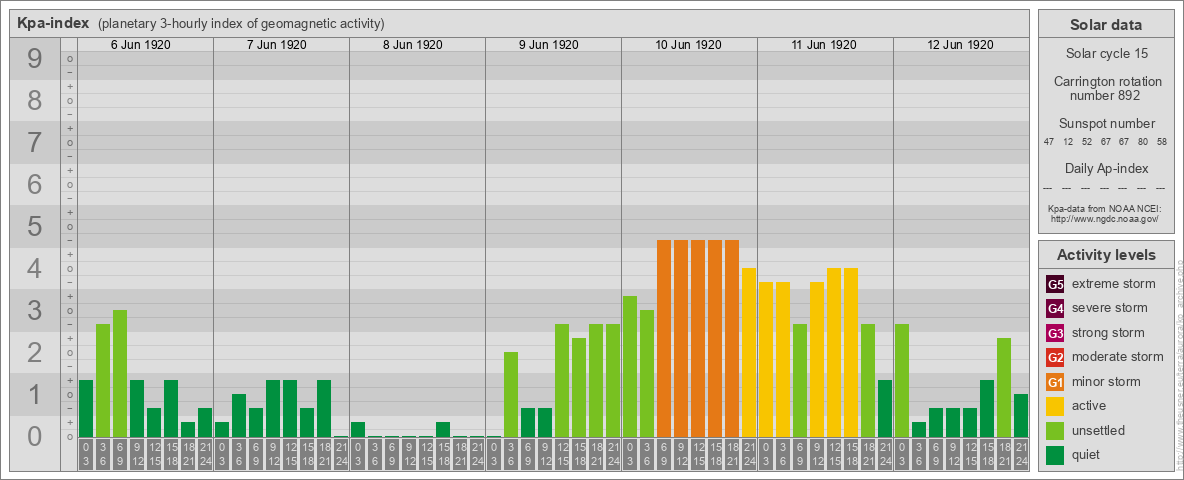
Task: Click the Solar data panel heading
Action: coord(1106,25)
